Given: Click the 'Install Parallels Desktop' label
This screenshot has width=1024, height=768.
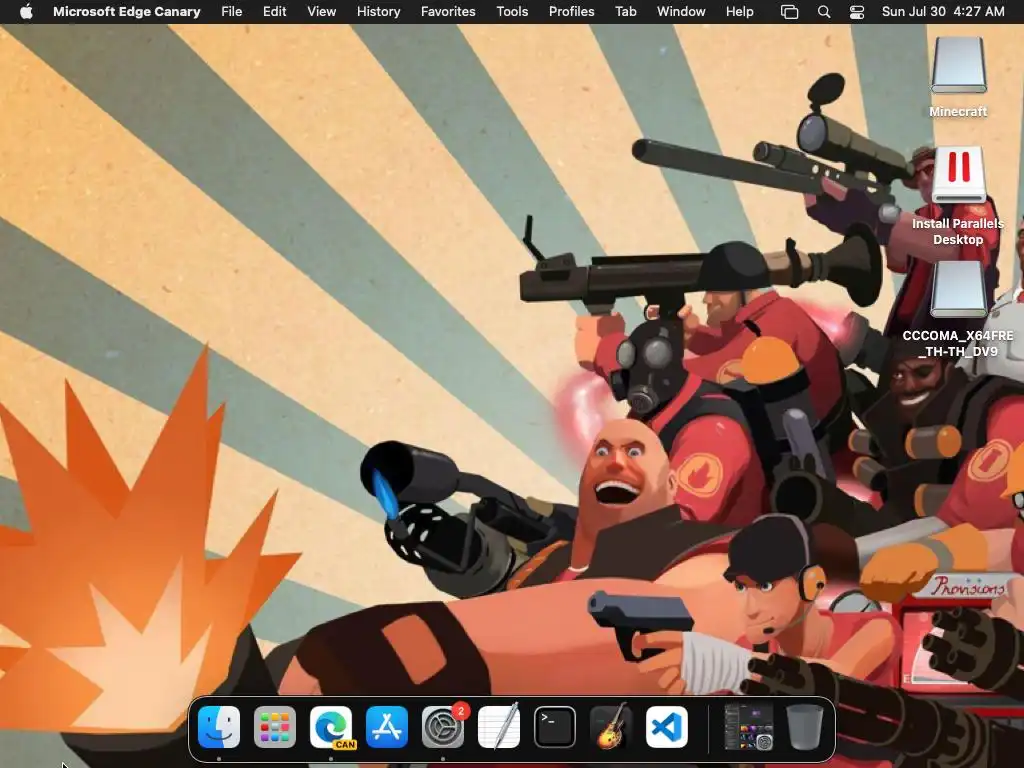Looking at the screenshot, I should click(x=958, y=231).
